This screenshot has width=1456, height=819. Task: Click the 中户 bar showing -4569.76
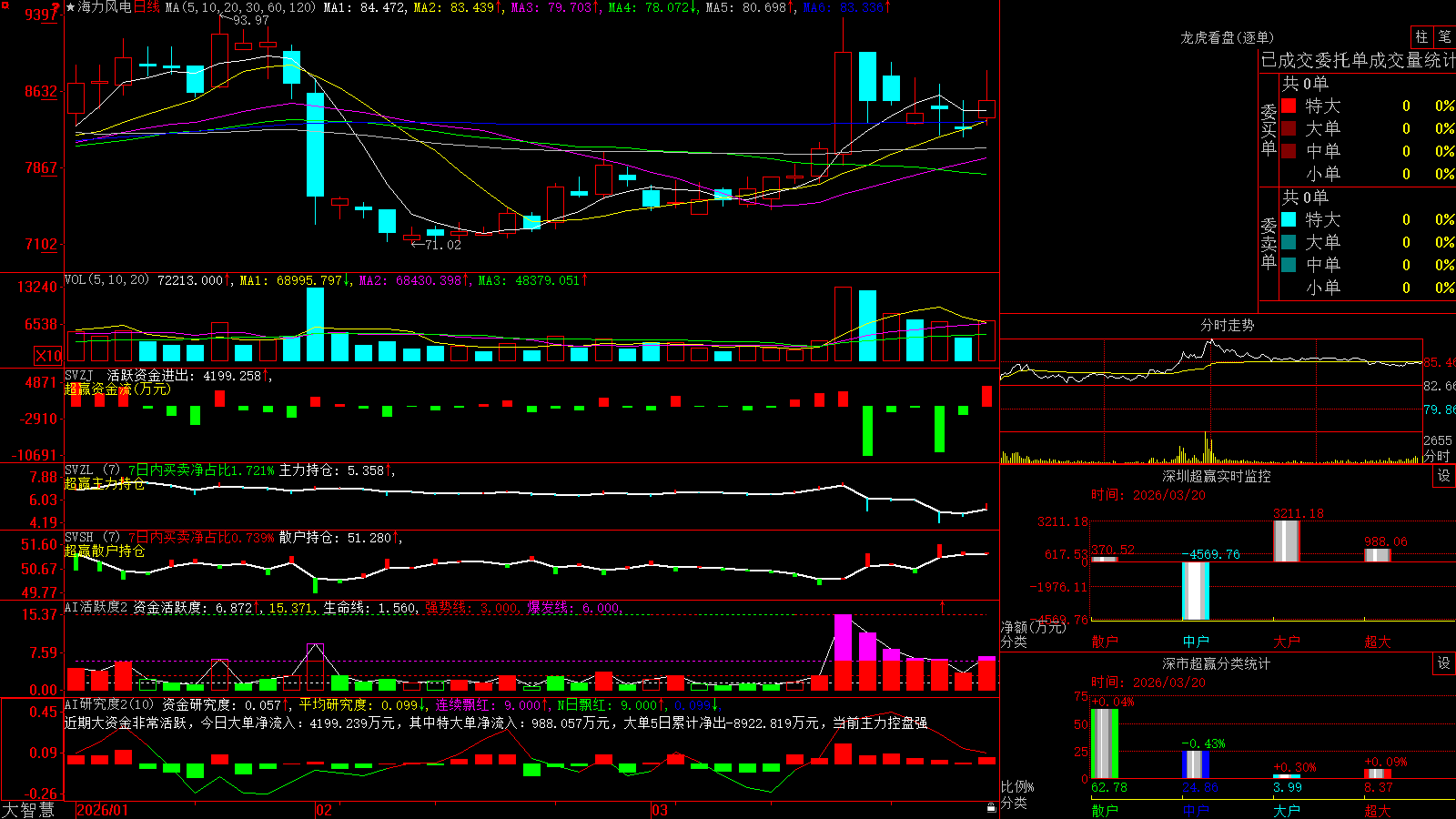coord(1196,591)
